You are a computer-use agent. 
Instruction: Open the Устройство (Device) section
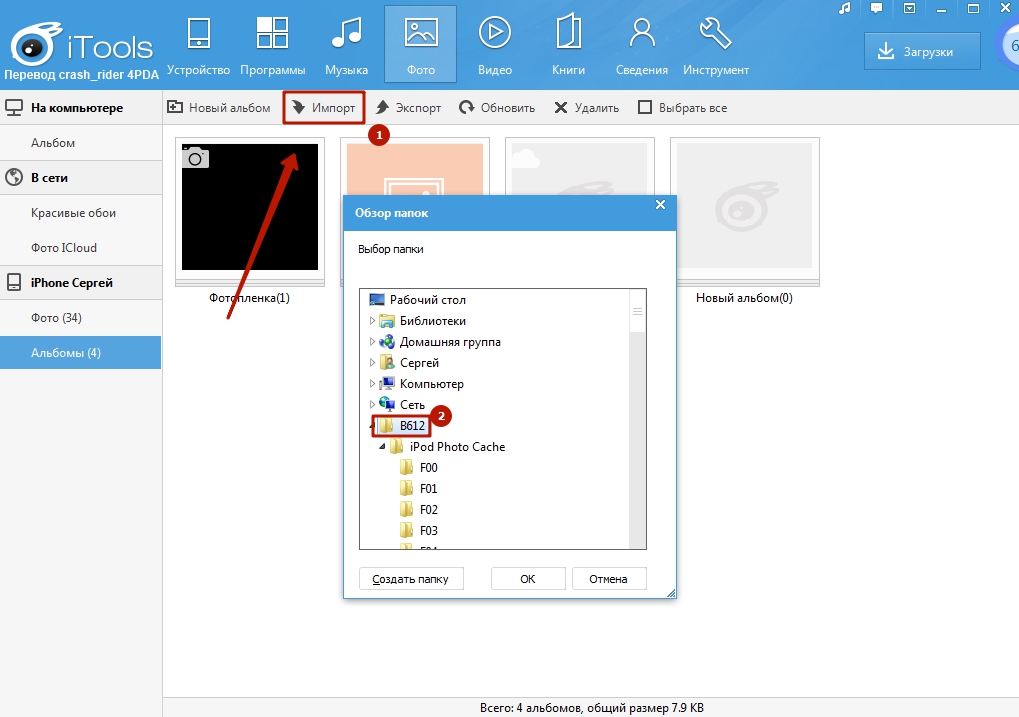(198, 46)
